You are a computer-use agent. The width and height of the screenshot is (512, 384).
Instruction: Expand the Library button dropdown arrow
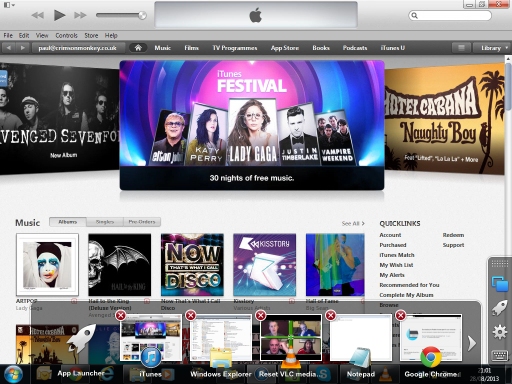[507, 48]
